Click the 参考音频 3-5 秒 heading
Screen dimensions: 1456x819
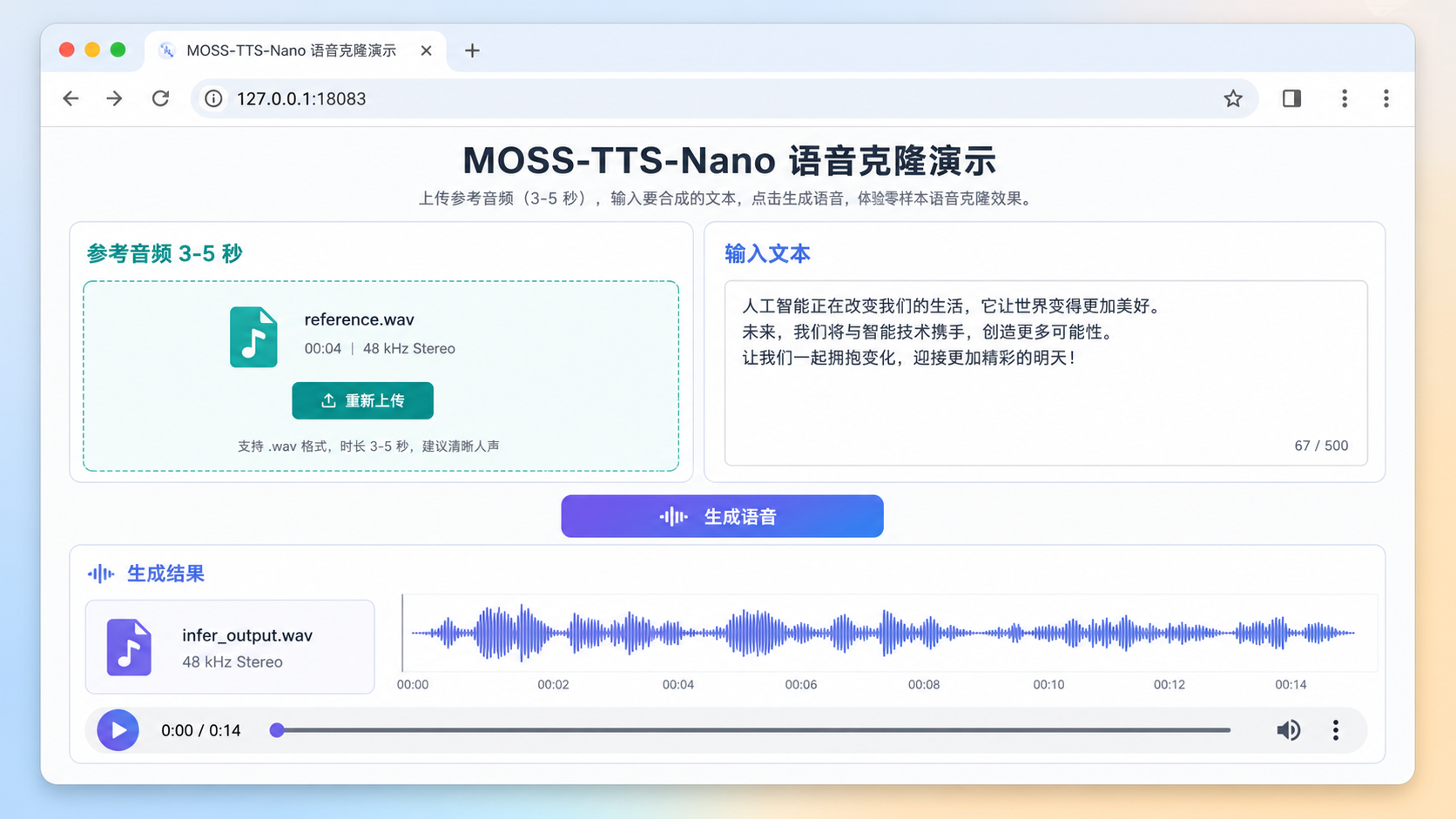[165, 253]
